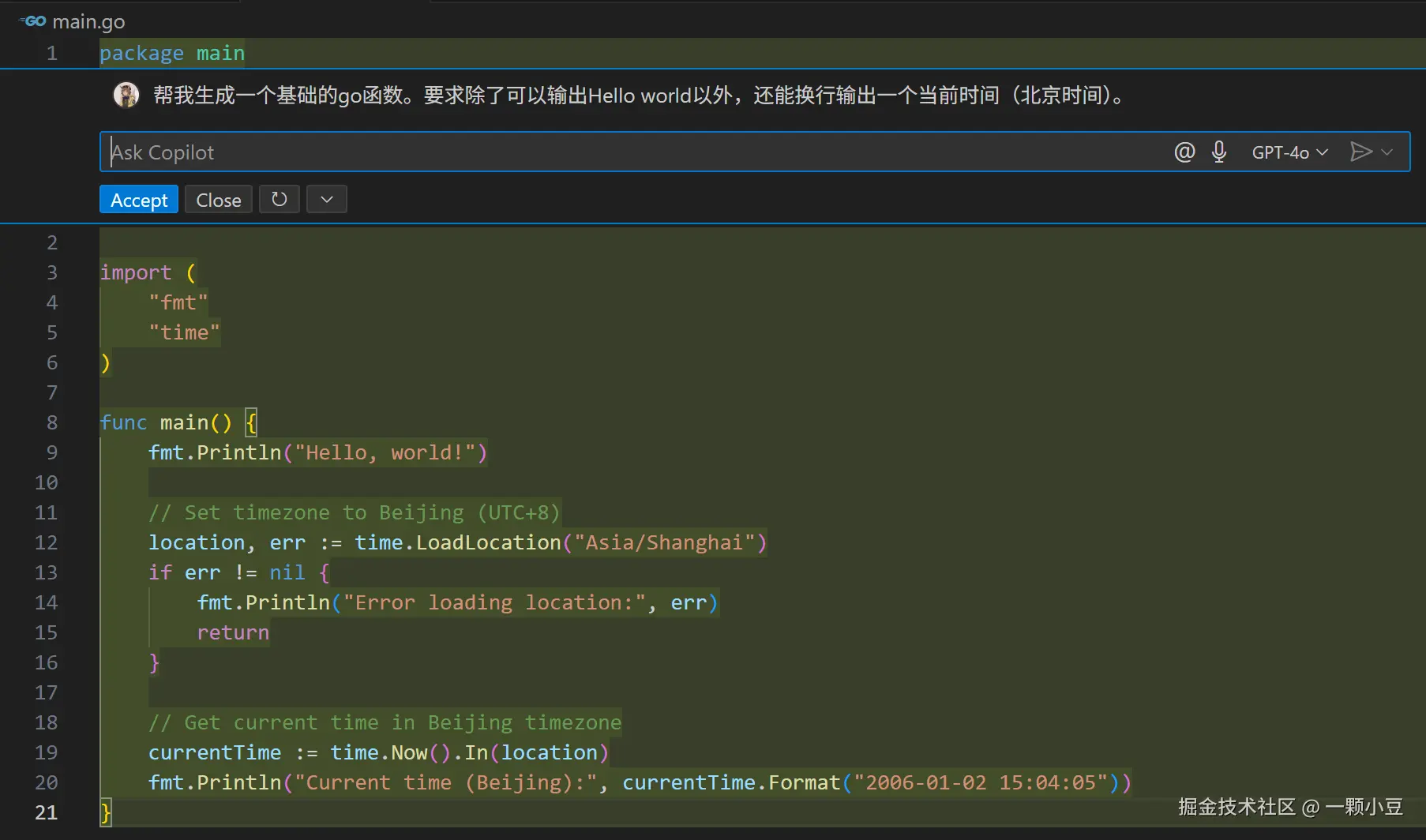This screenshot has width=1426, height=840.
Task: Click the "Set timezone to Beijing" comment
Action: 355,512
